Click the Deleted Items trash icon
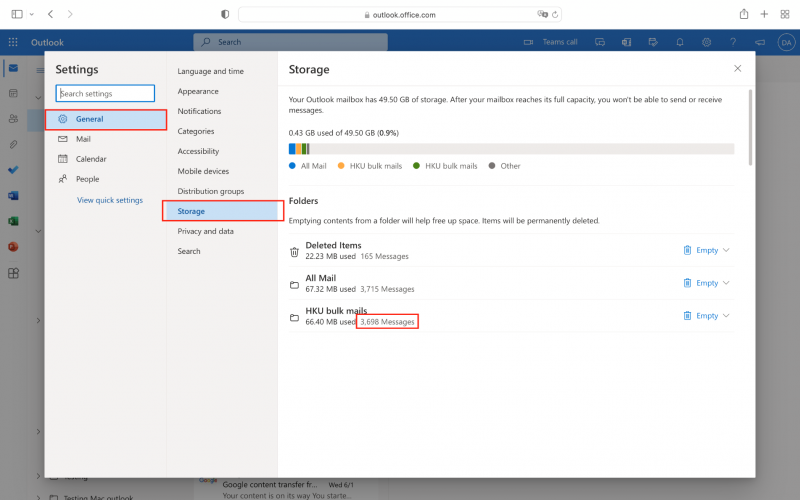 (294, 252)
